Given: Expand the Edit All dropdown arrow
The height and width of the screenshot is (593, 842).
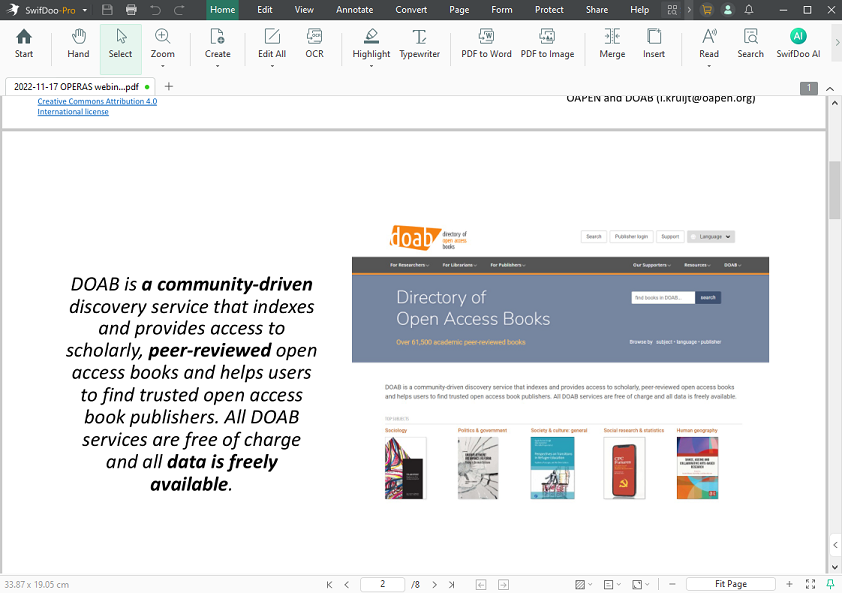Looking at the screenshot, I should tap(272, 66).
